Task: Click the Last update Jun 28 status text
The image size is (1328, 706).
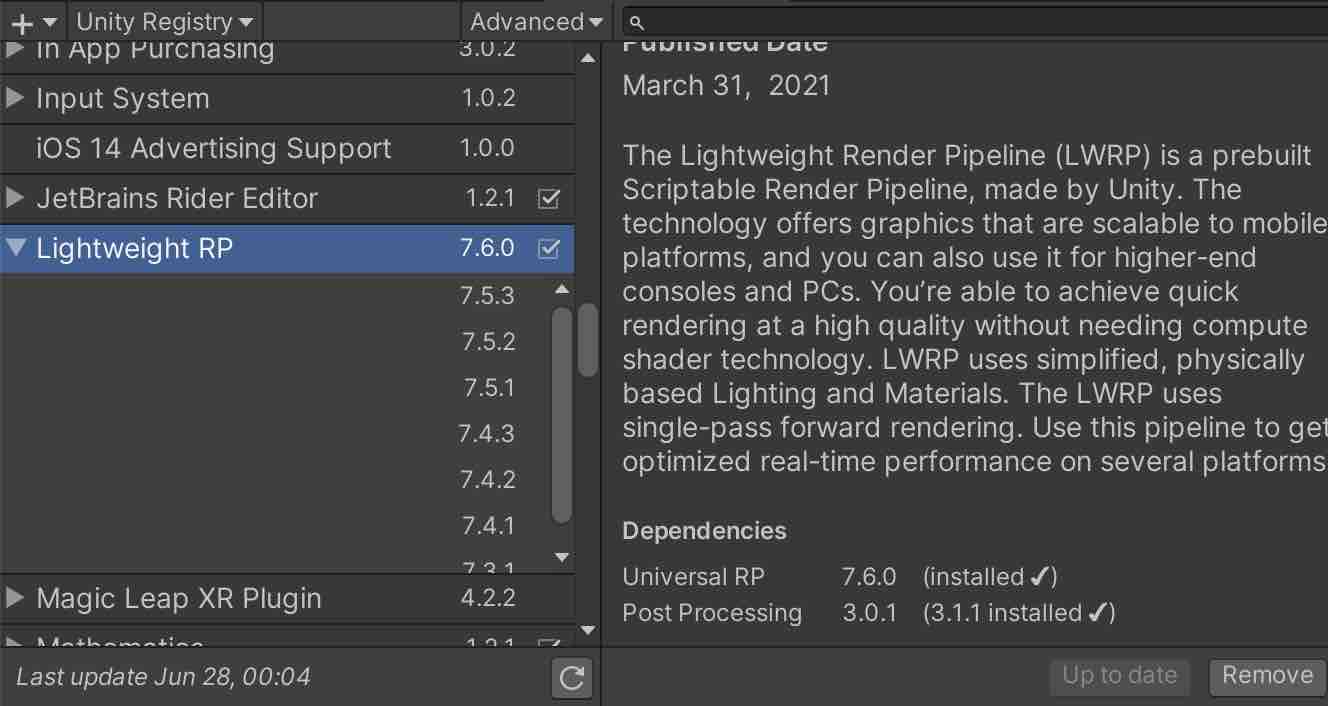Action: tap(164, 677)
